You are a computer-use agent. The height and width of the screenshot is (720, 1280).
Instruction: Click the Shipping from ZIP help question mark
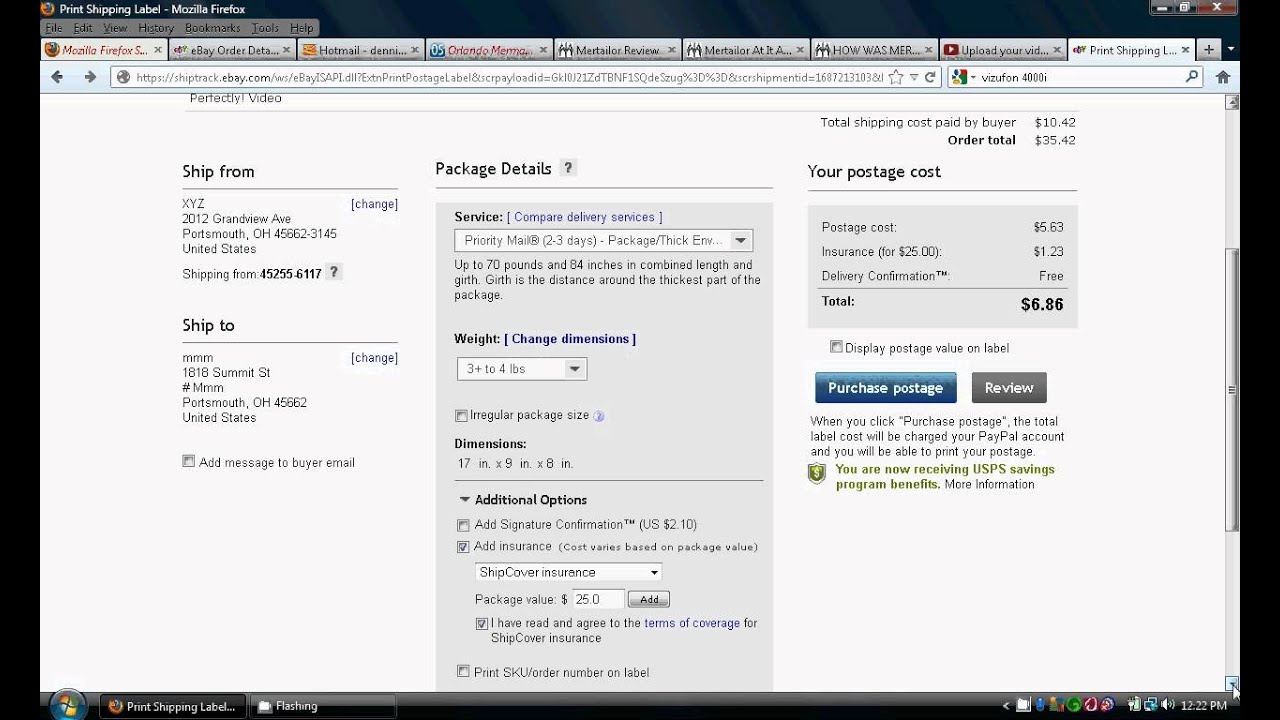334,272
